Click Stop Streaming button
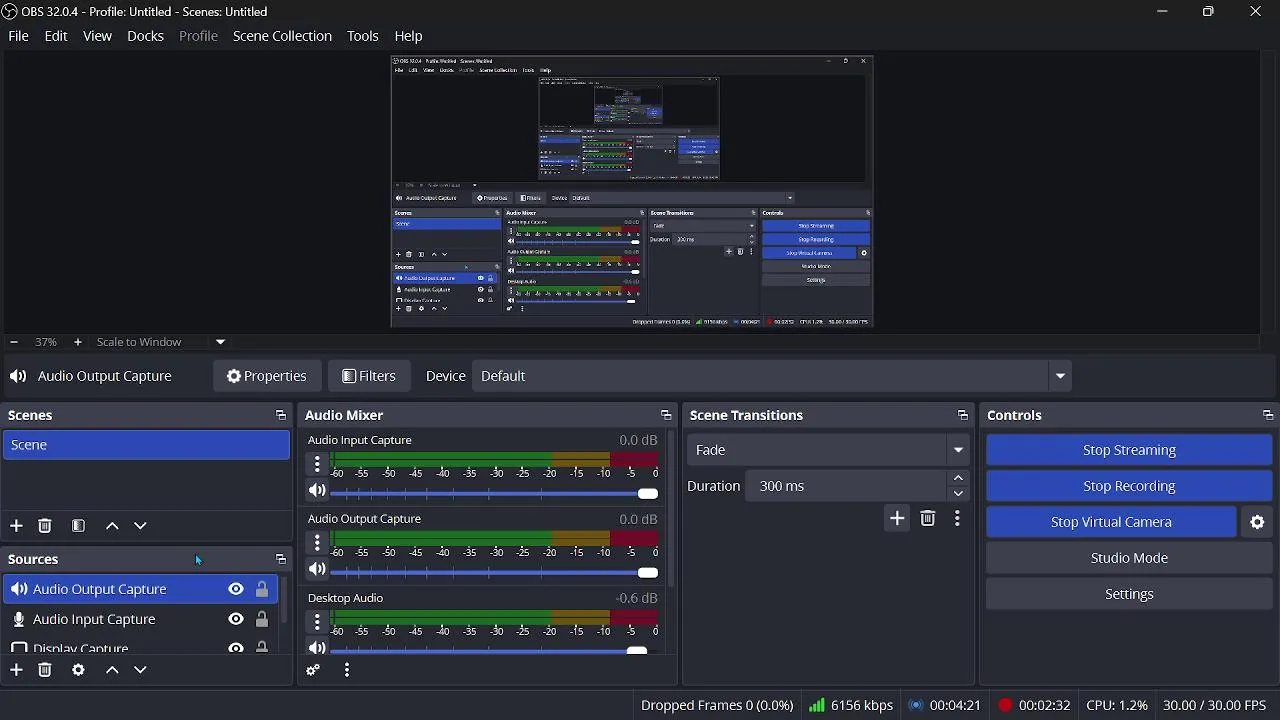 coord(1129,450)
